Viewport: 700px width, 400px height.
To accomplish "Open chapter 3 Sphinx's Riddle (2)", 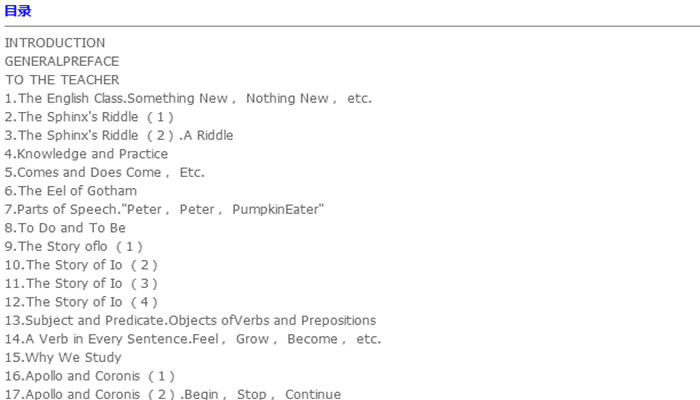I will 119,135.
